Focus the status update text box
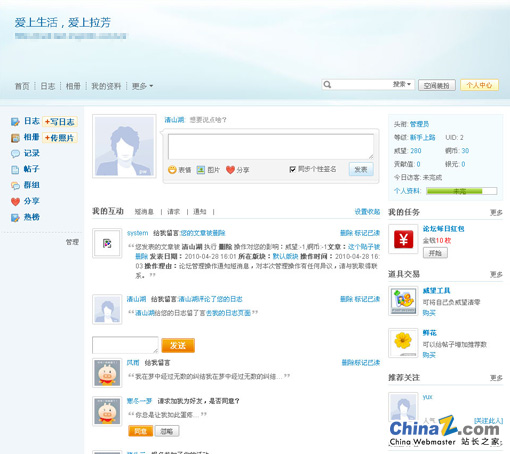Screen dimensions: 510x454 [x=271, y=147]
